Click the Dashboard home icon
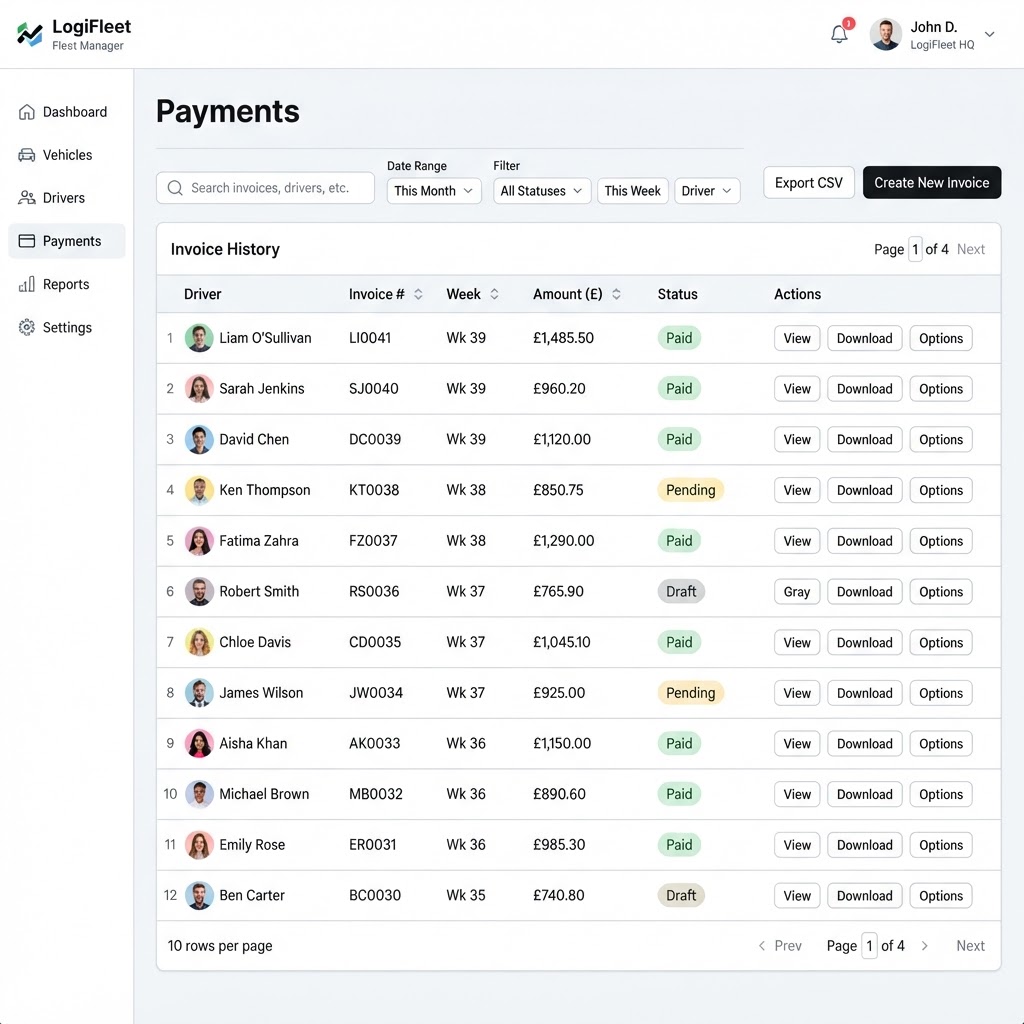Viewport: 1024px width, 1024px height. click(x=27, y=112)
